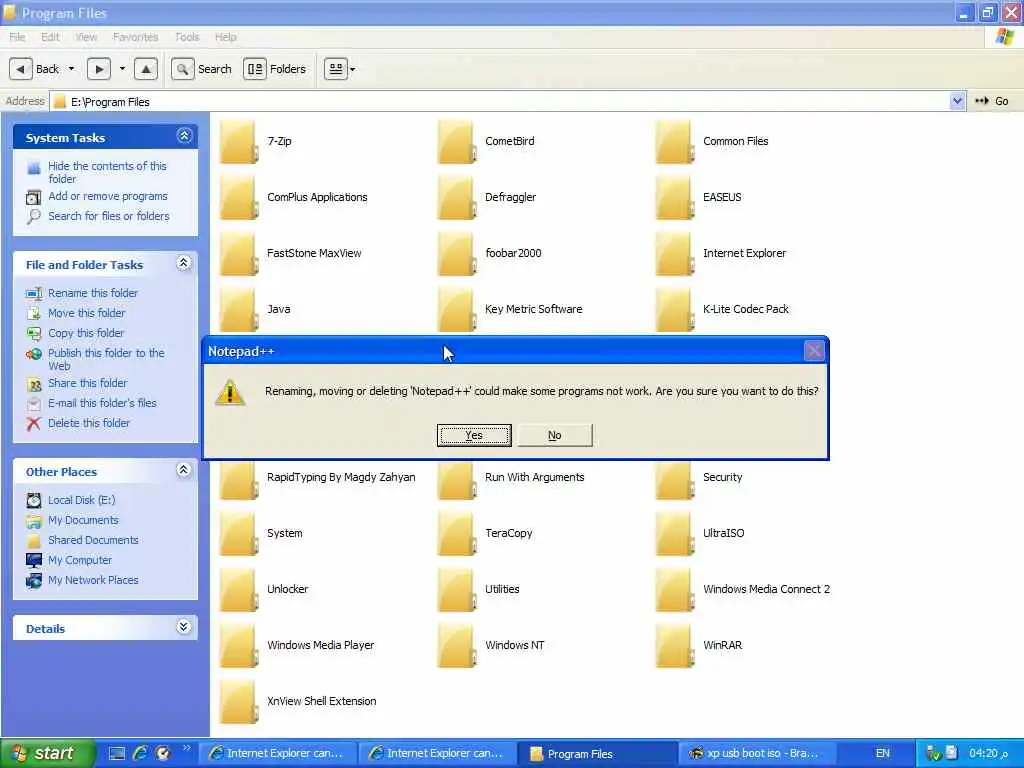Open the Search pane from toolbar
This screenshot has width=1024, height=768.
pyautogui.click(x=202, y=69)
